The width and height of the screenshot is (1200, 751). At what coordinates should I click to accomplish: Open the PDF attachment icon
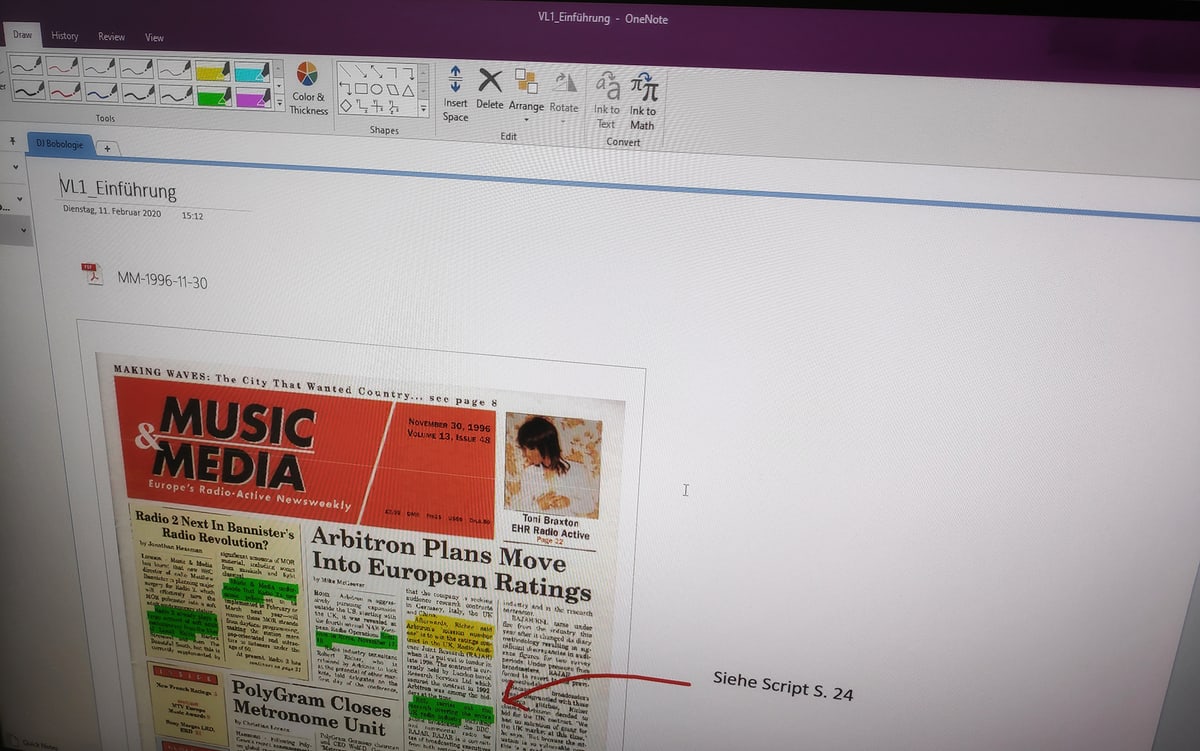pos(93,274)
